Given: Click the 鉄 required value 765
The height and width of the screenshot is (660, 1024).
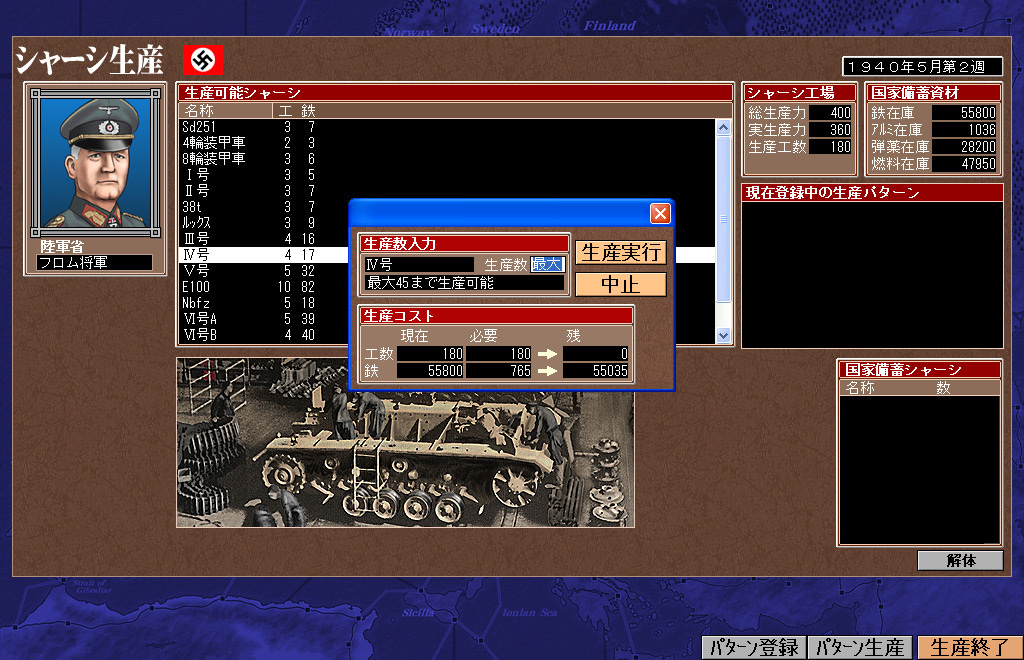Looking at the screenshot, I should click(498, 371).
